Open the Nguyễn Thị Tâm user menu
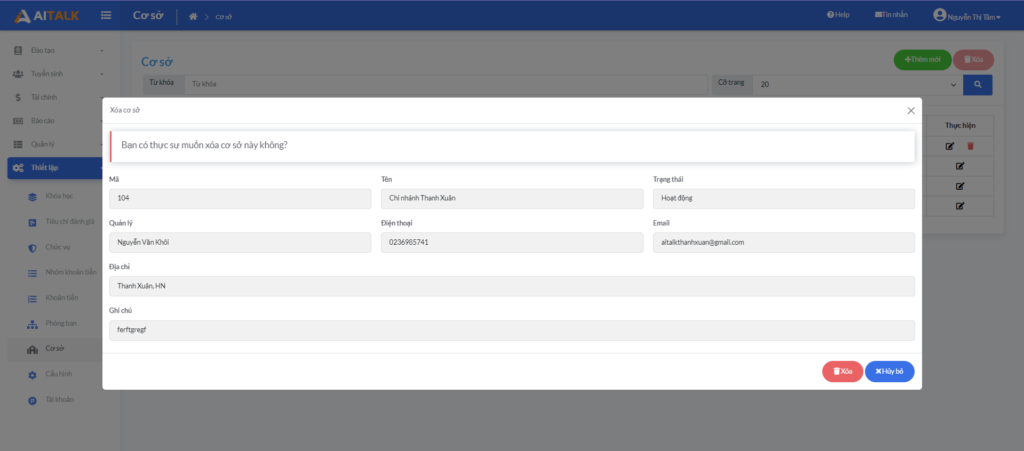The image size is (1024, 451). tap(967, 15)
